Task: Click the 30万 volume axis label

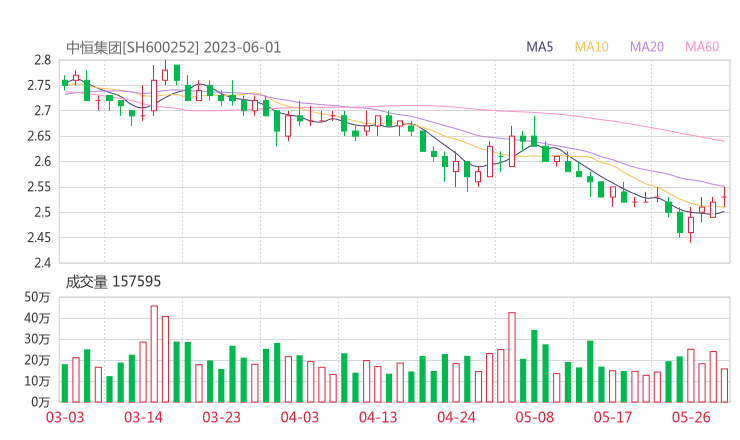Action: point(37,339)
